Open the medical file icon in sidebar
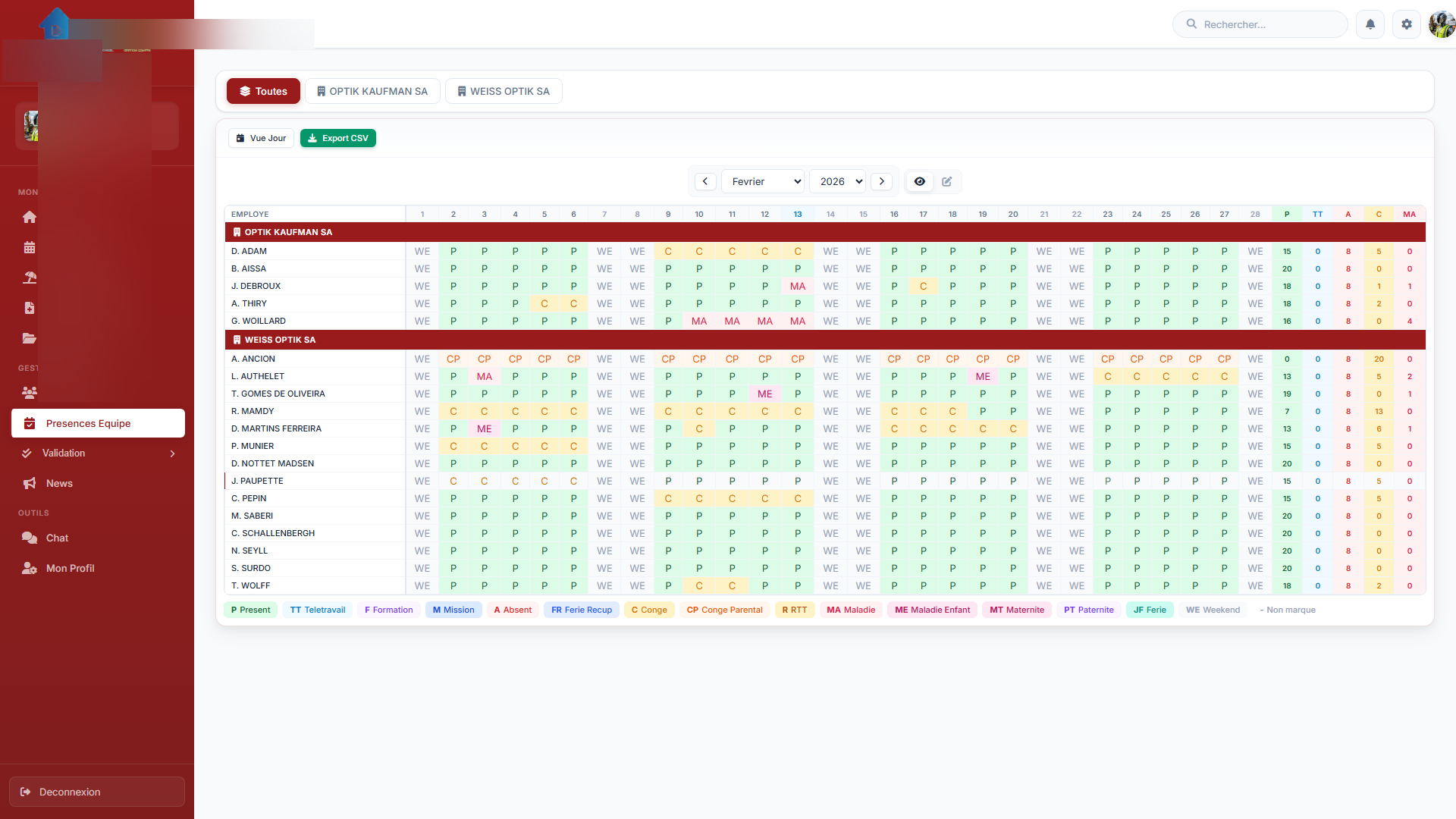 [30, 308]
